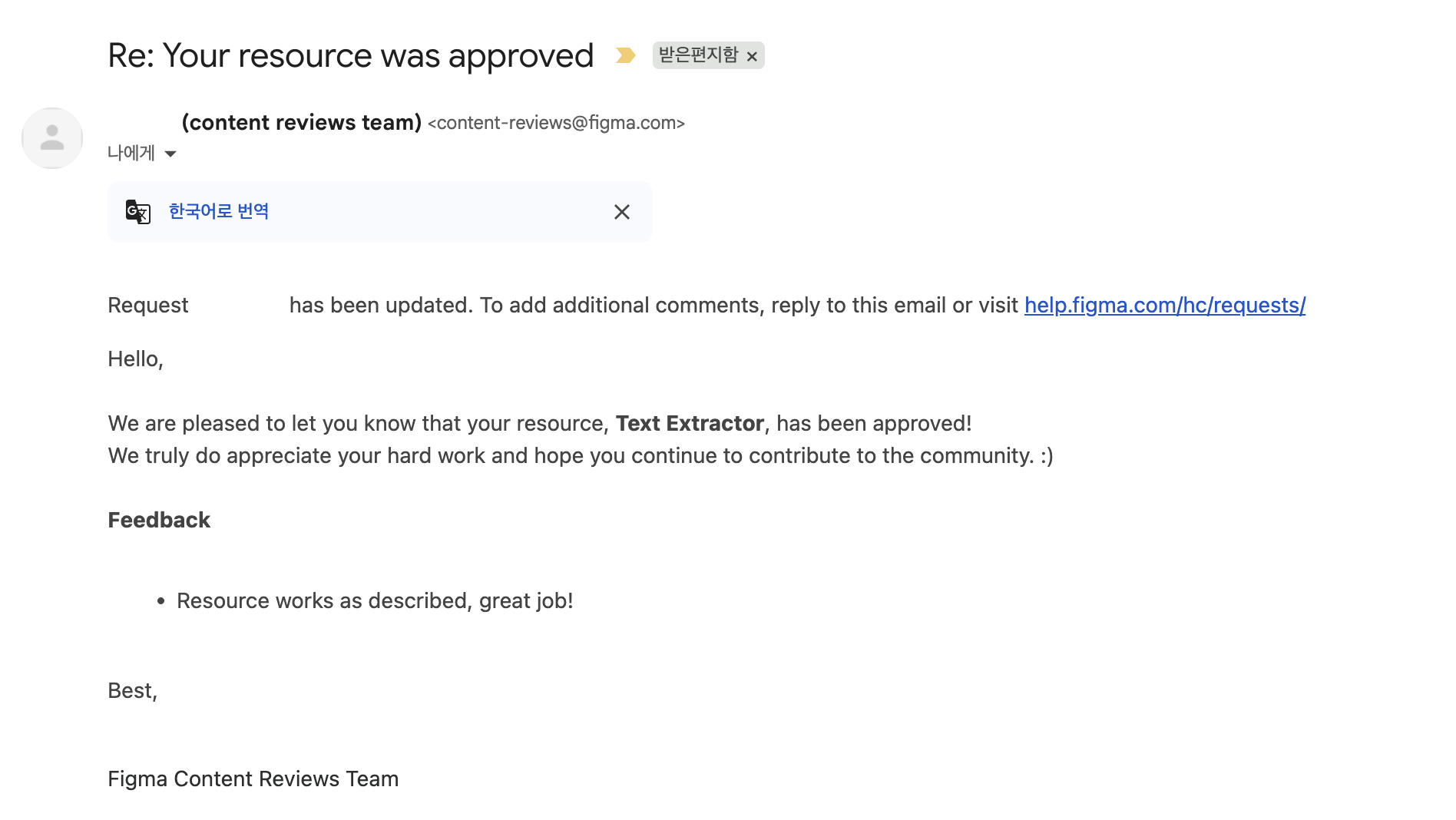Click the Google Translate icon
1456x820 pixels.
point(138,212)
